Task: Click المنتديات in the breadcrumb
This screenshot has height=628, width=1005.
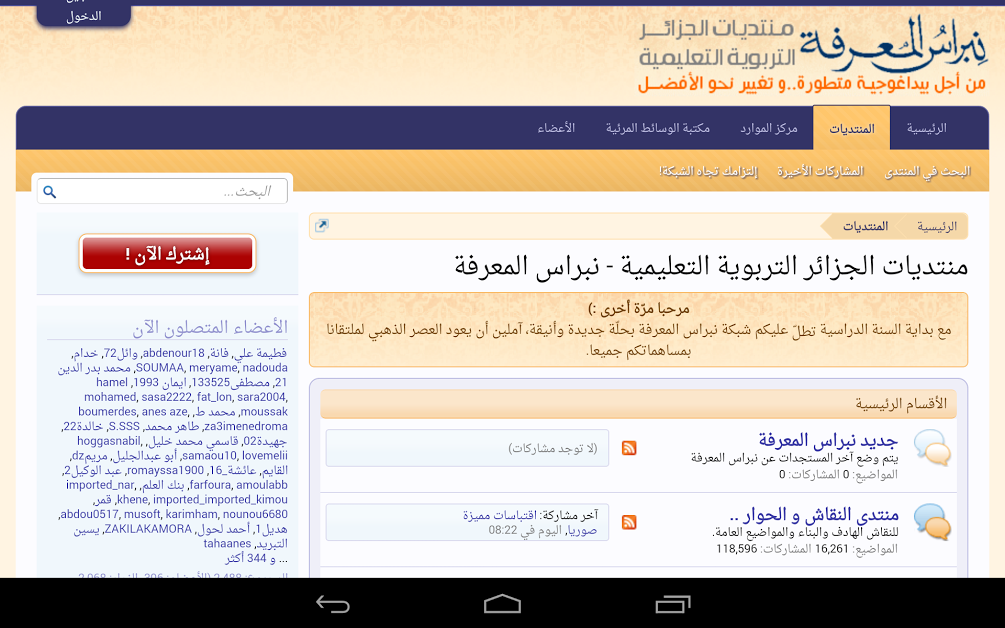Action: (x=865, y=226)
